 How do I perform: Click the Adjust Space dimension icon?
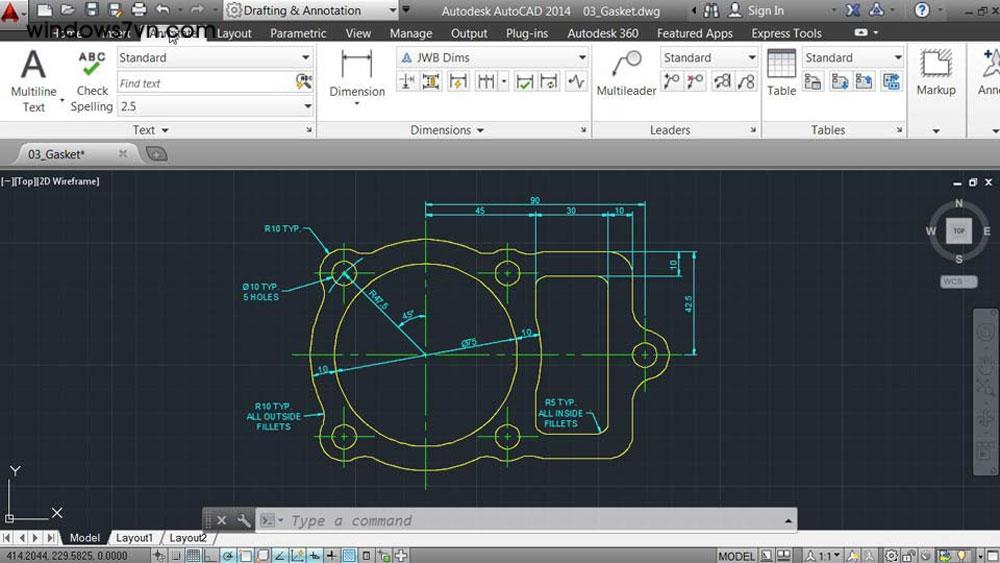pos(431,82)
